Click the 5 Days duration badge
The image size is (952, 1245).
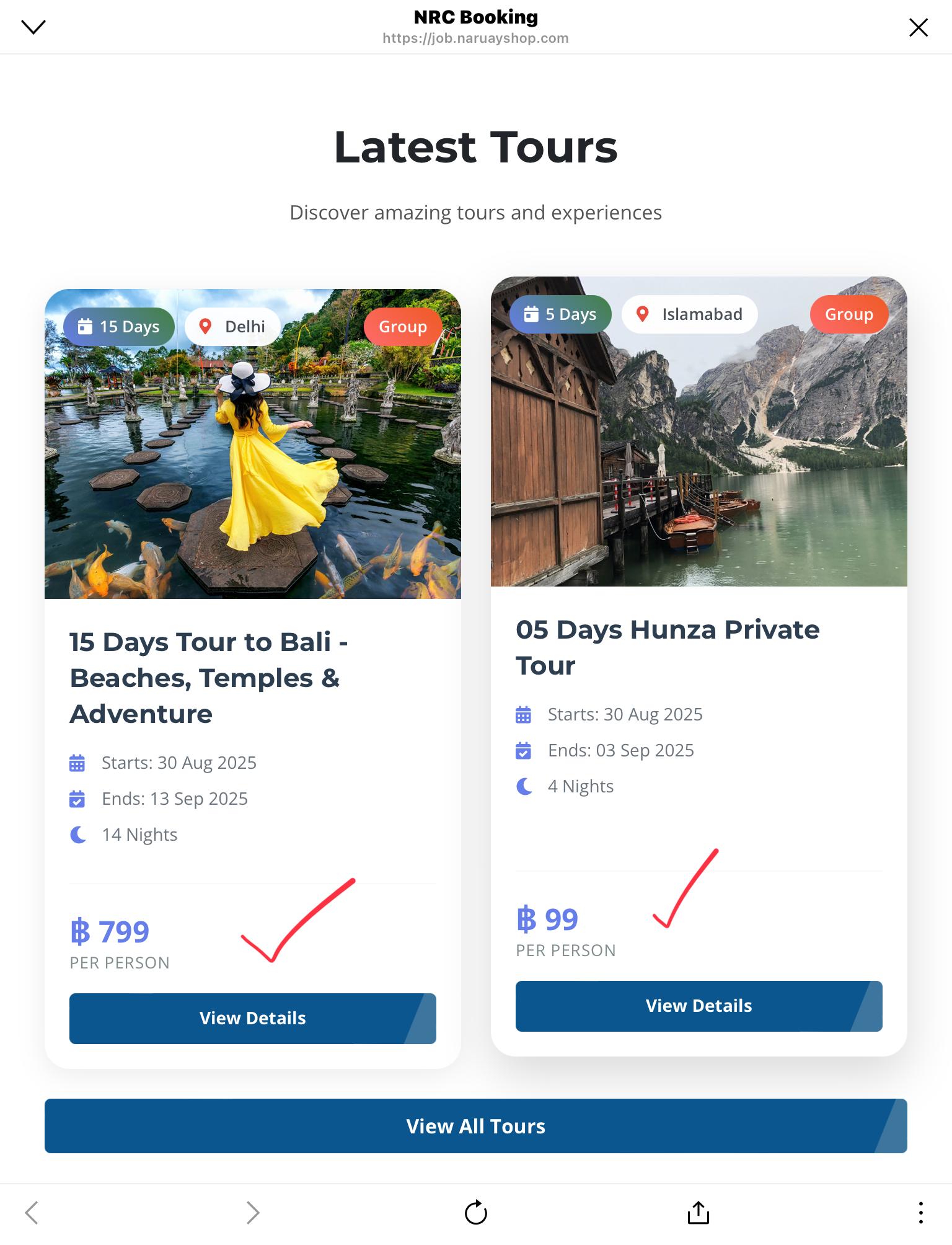point(560,314)
